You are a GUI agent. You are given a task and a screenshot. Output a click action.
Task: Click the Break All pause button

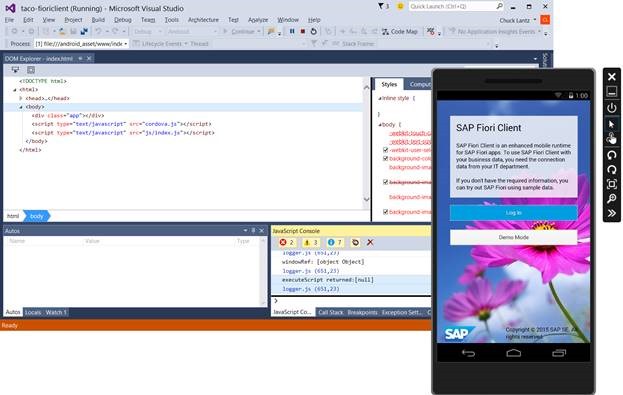click(x=292, y=31)
